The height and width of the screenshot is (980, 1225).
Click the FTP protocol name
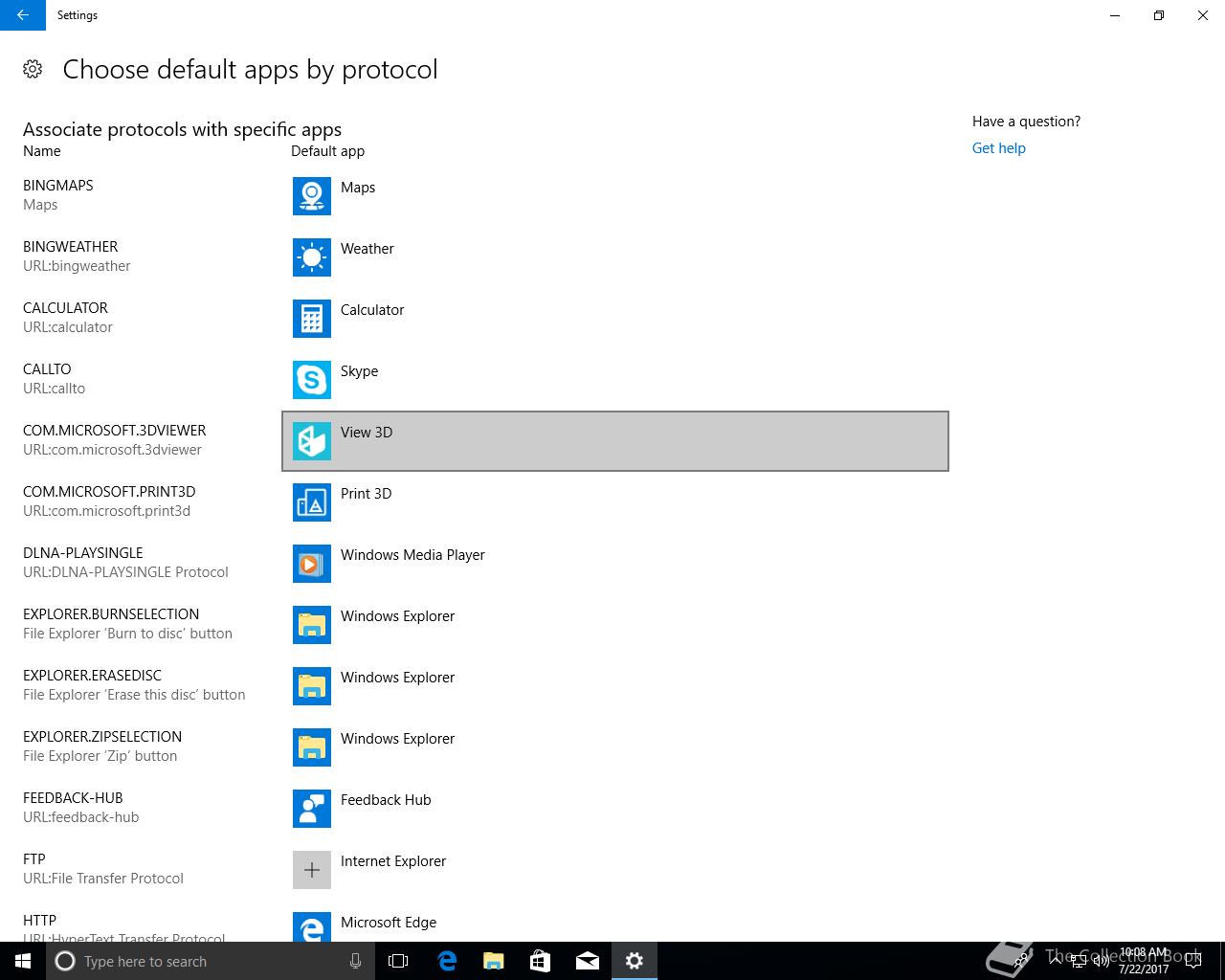[x=34, y=859]
